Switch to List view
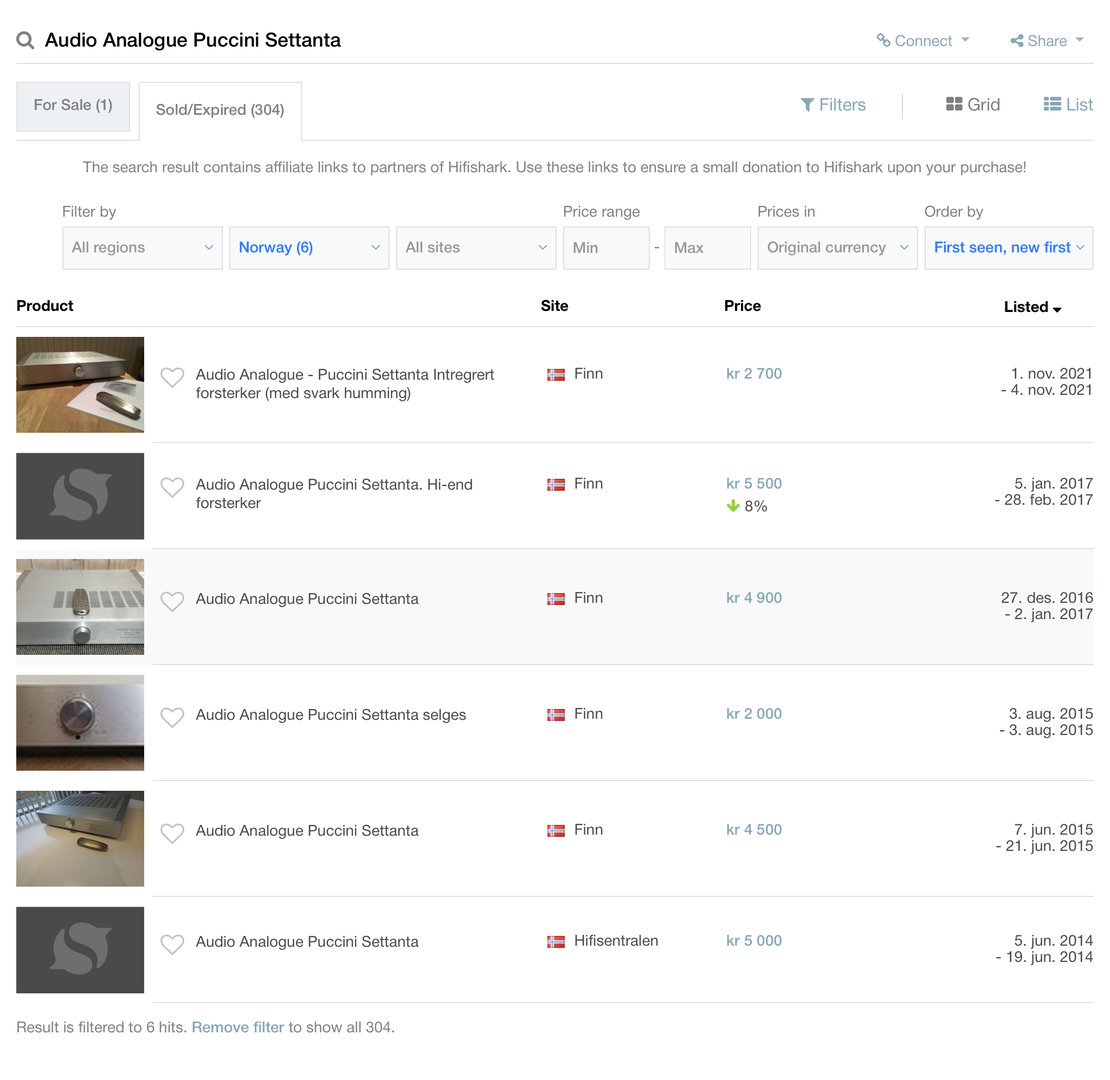This screenshot has height=1080, width=1110. pyautogui.click(x=1067, y=105)
